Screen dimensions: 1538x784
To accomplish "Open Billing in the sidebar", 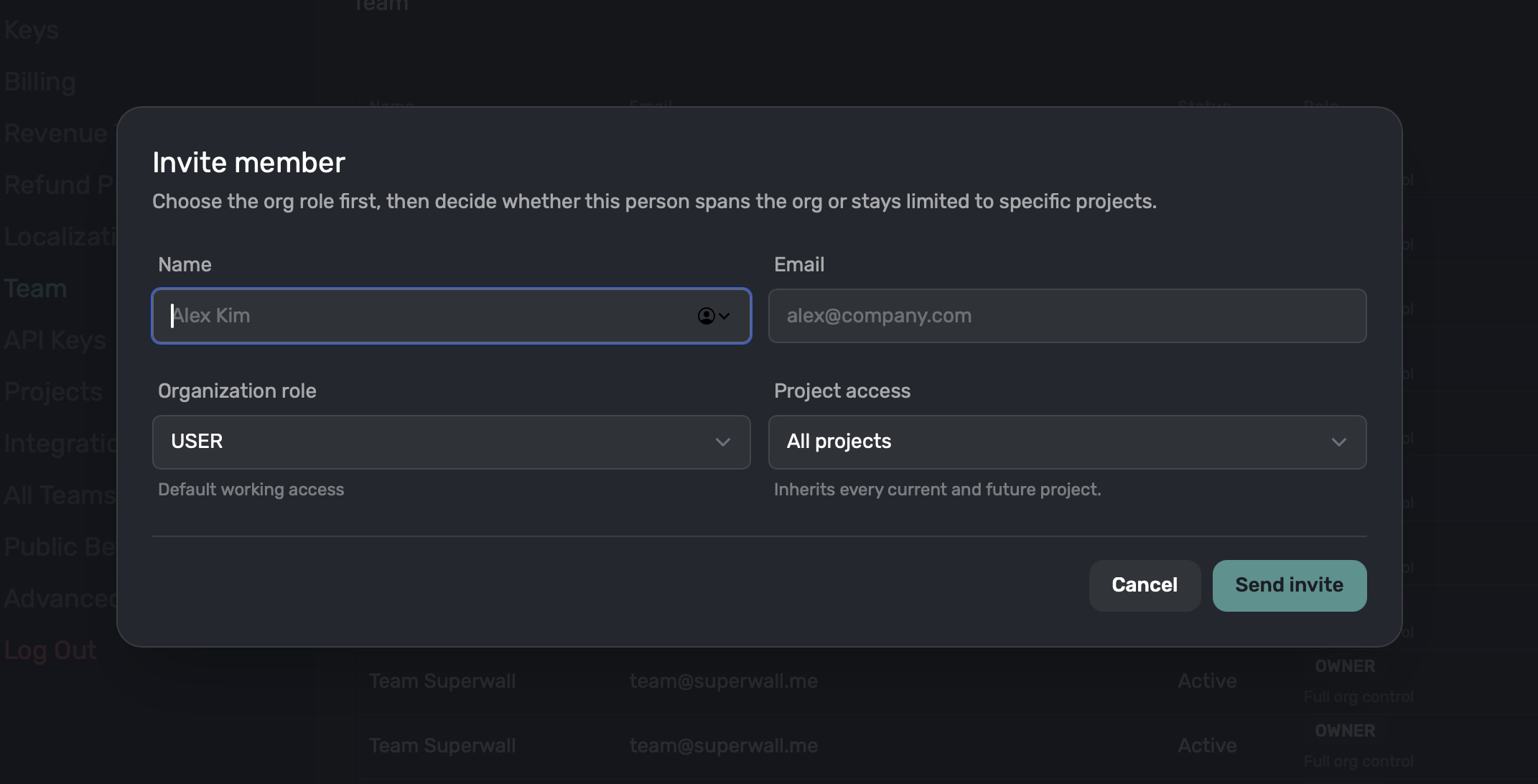I will 40,82.
